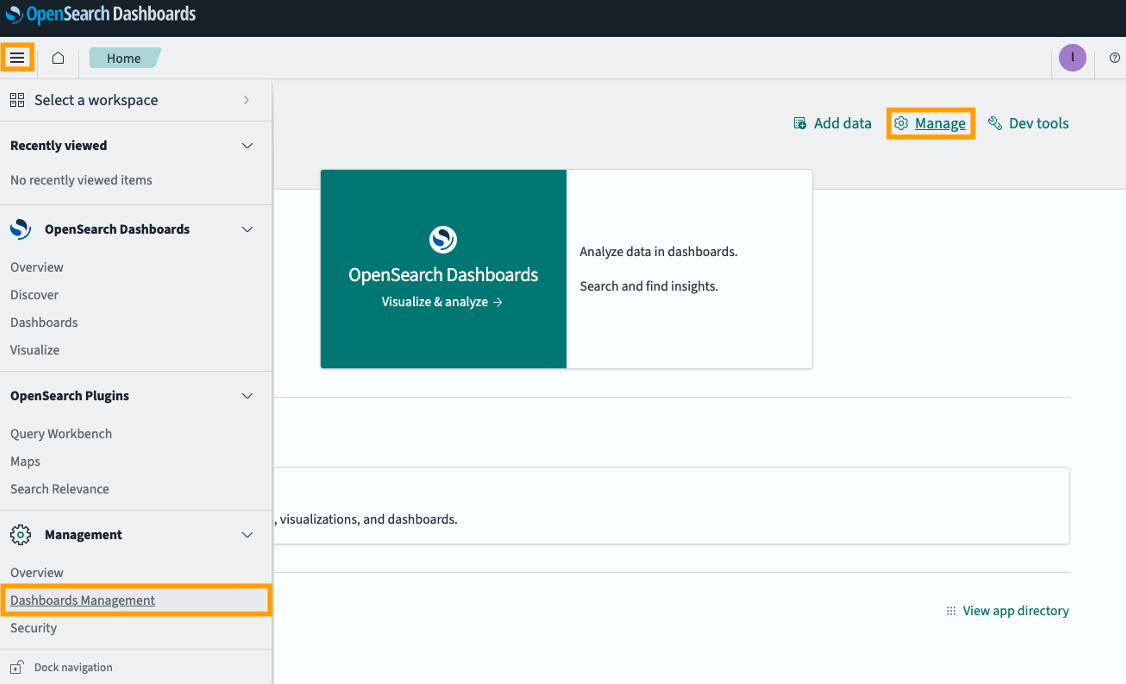Image resolution: width=1126 pixels, height=684 pixels.
Task: Click the hamburger navigation menu icon
Action: point(17,58)
